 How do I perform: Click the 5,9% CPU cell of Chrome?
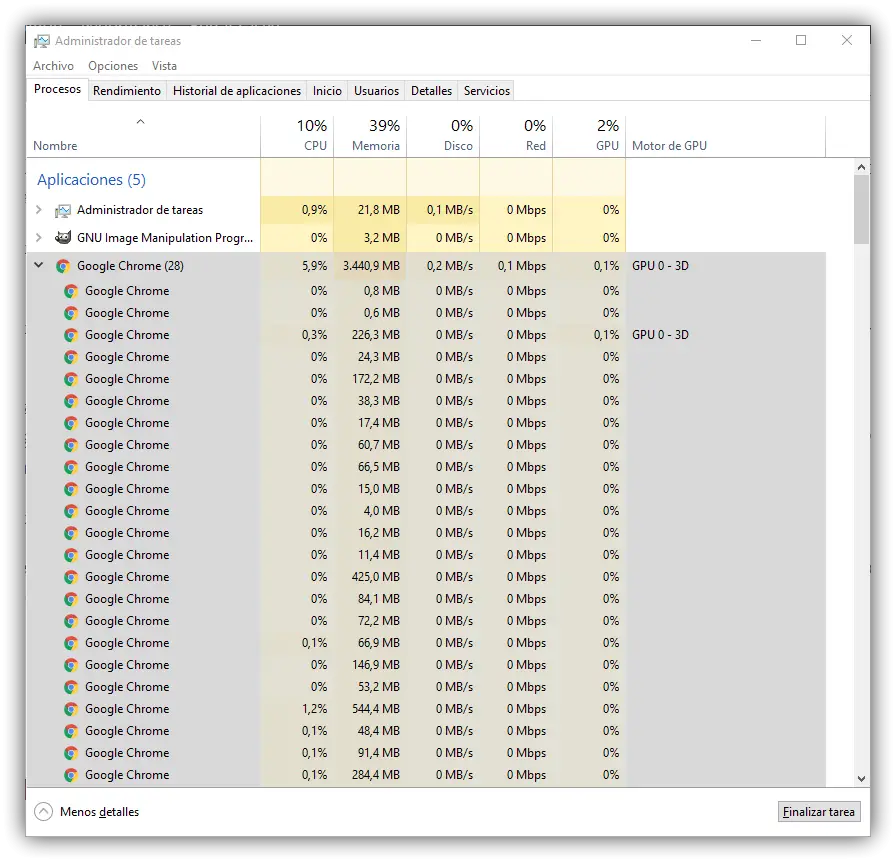[x=297, y=266]
